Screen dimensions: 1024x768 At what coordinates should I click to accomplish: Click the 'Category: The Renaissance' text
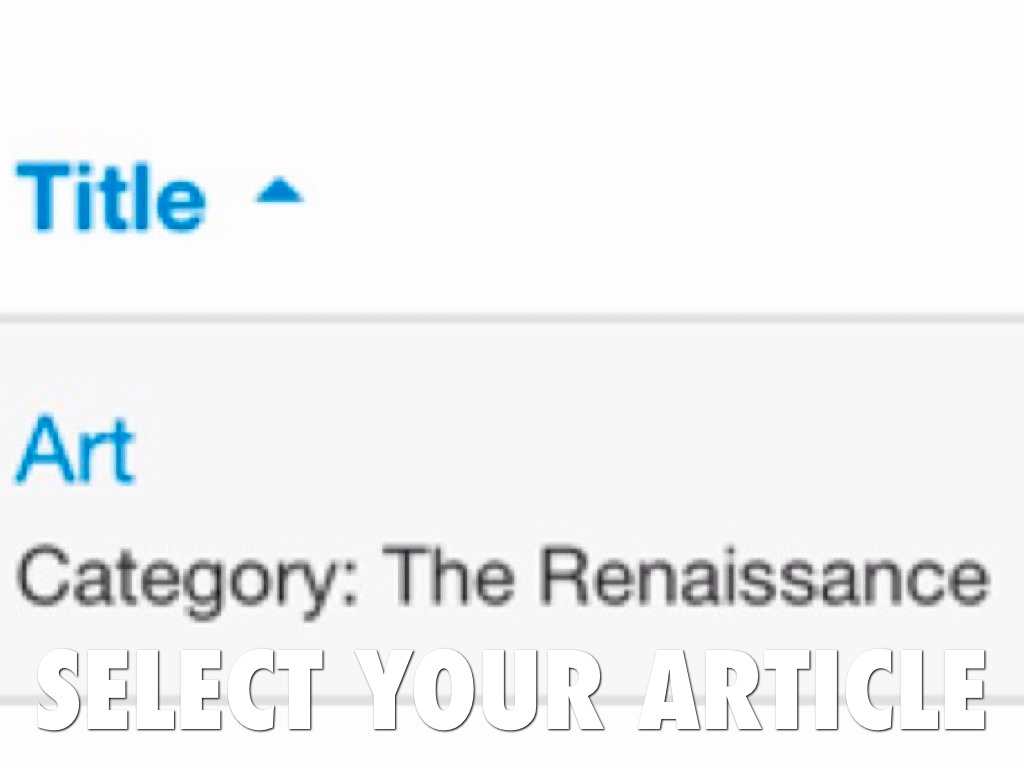(x=500, y=578)
